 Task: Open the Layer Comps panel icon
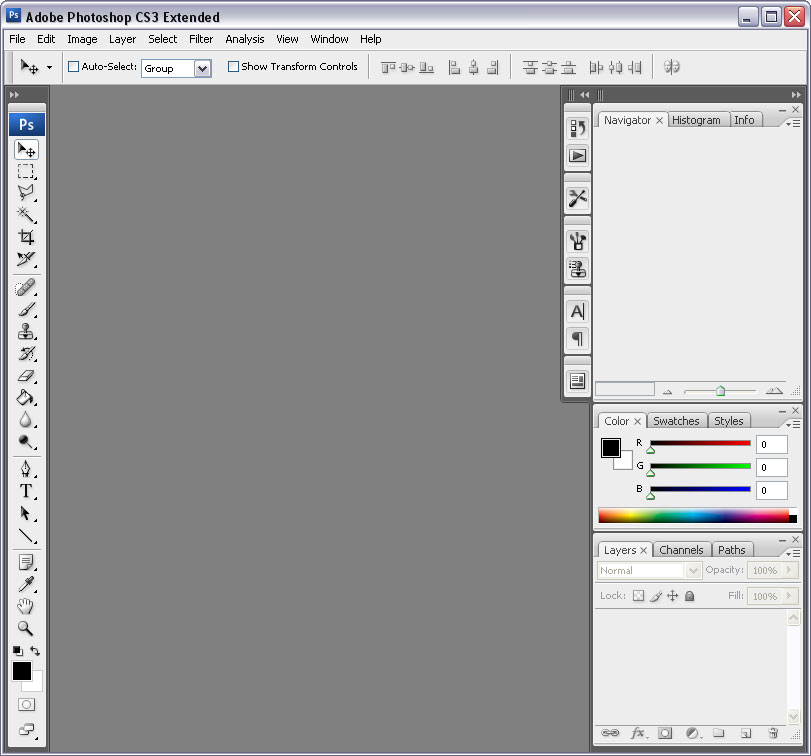tap(578, 382)
